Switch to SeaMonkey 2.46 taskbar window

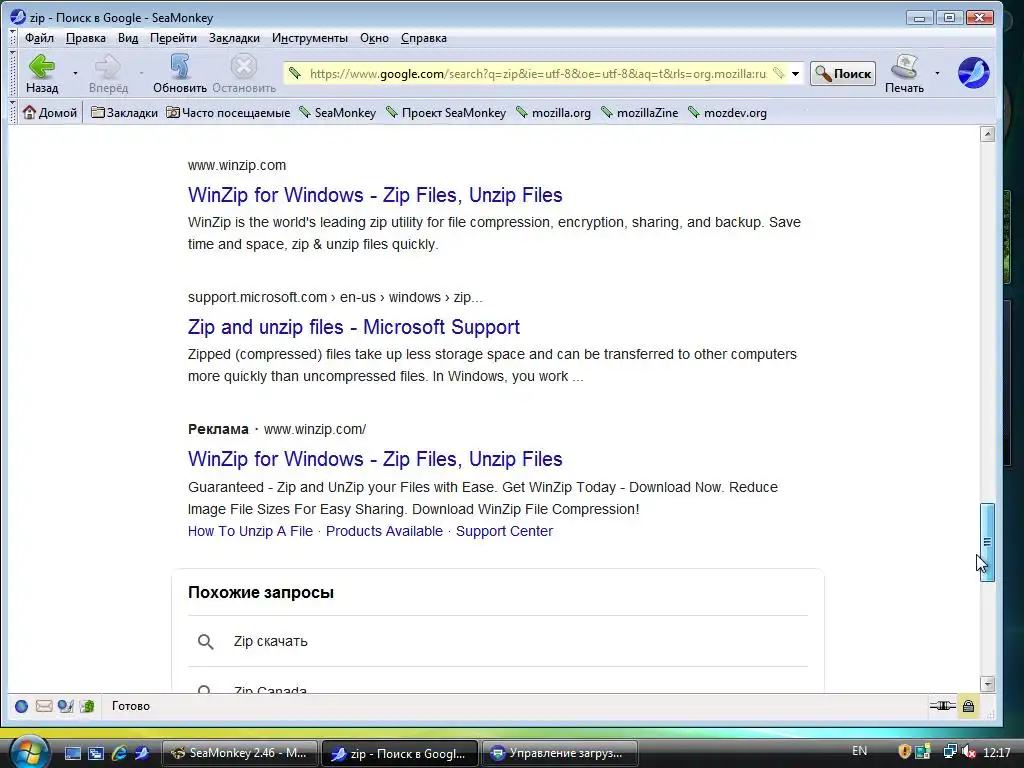click(239, 753)
